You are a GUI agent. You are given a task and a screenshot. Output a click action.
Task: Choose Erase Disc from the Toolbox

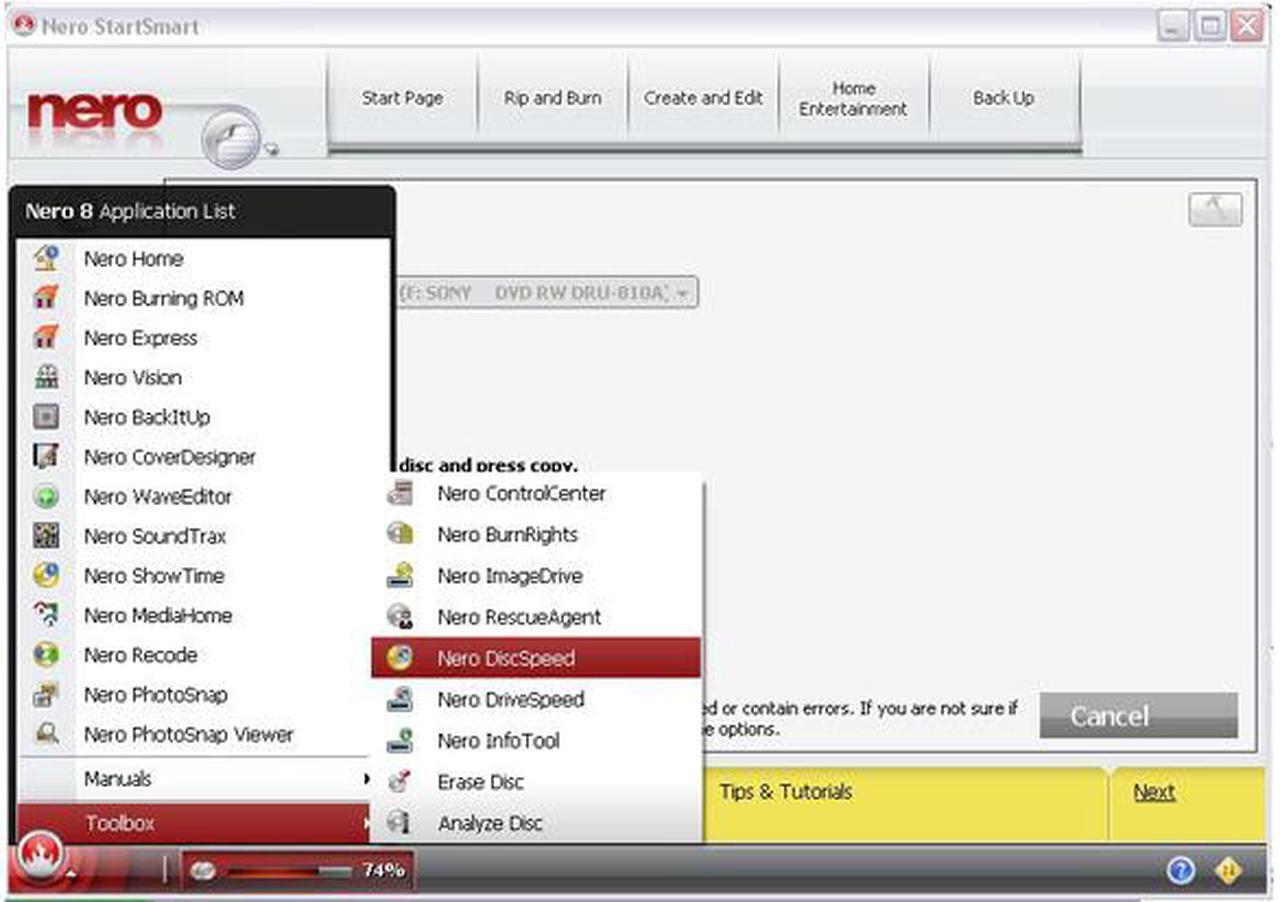(x=480, y=782)
